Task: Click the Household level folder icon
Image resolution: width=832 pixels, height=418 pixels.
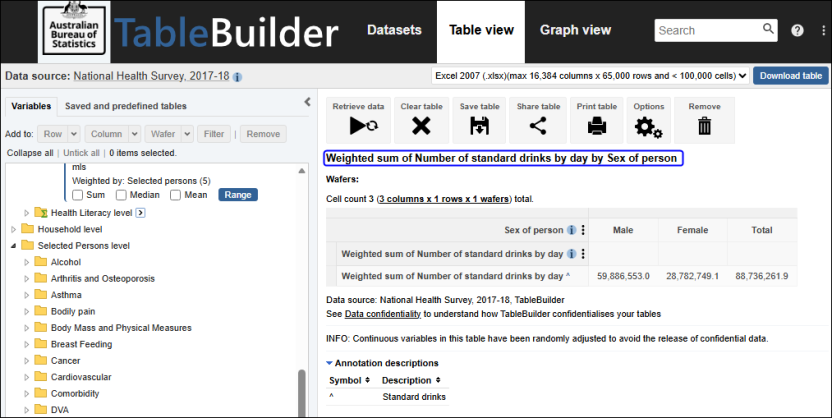Action: tap(28, 229)
